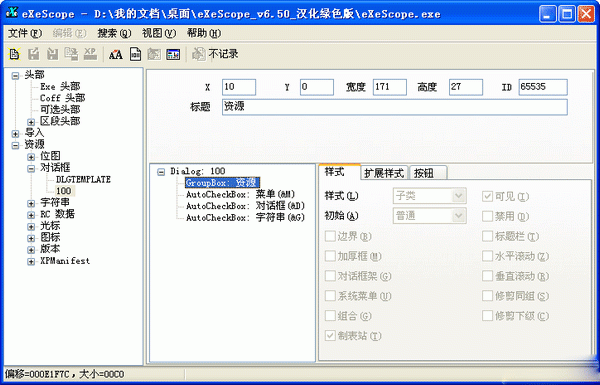The width and height of the screenshot is (600, 385).
Task: Toggle the 修剪同组 checkbox
Action: point(487,296)
